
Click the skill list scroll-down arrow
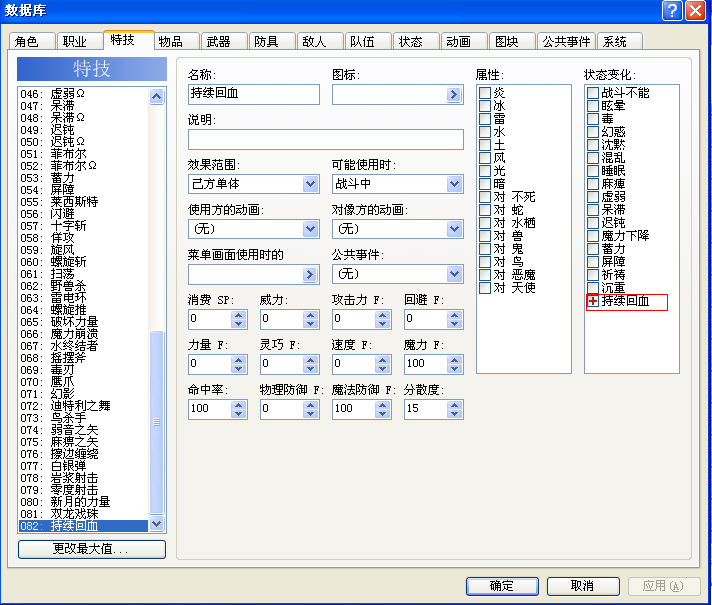(x=156, y=523)
